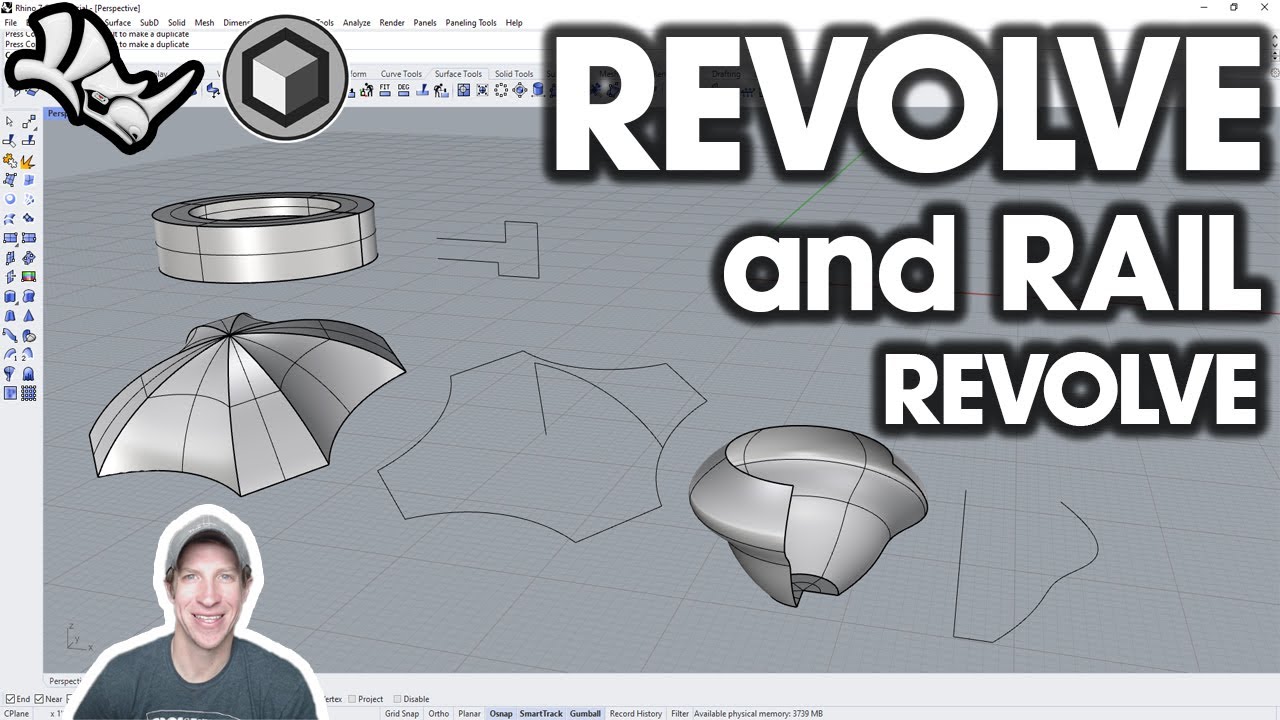Click the blue curved arrows icon in toolbar
Viewport: 1280px width, 720px height.
click(213, 90)
